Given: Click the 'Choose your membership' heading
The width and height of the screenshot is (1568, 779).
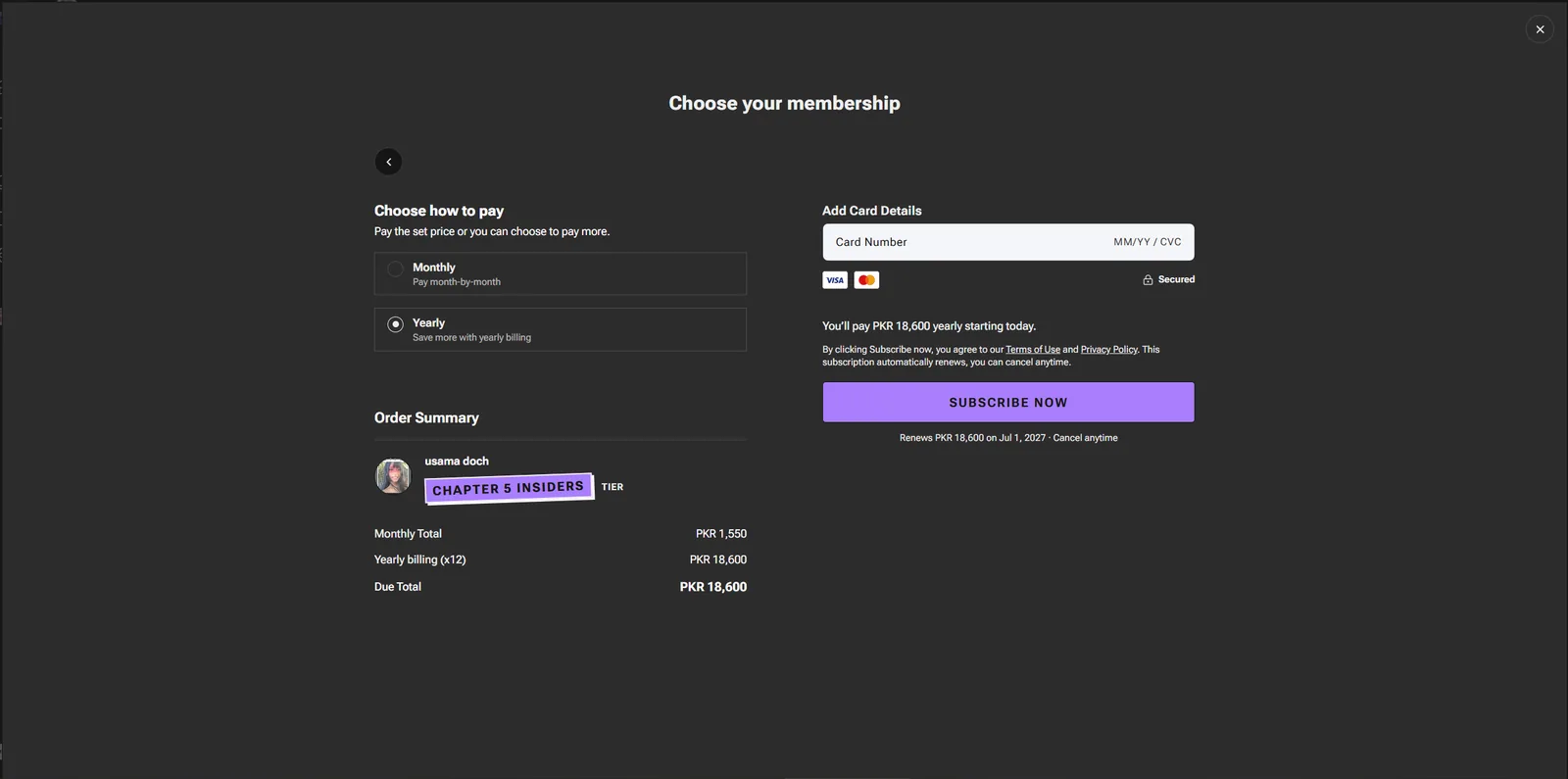Looking at the screenshot, I should (784, 103).
